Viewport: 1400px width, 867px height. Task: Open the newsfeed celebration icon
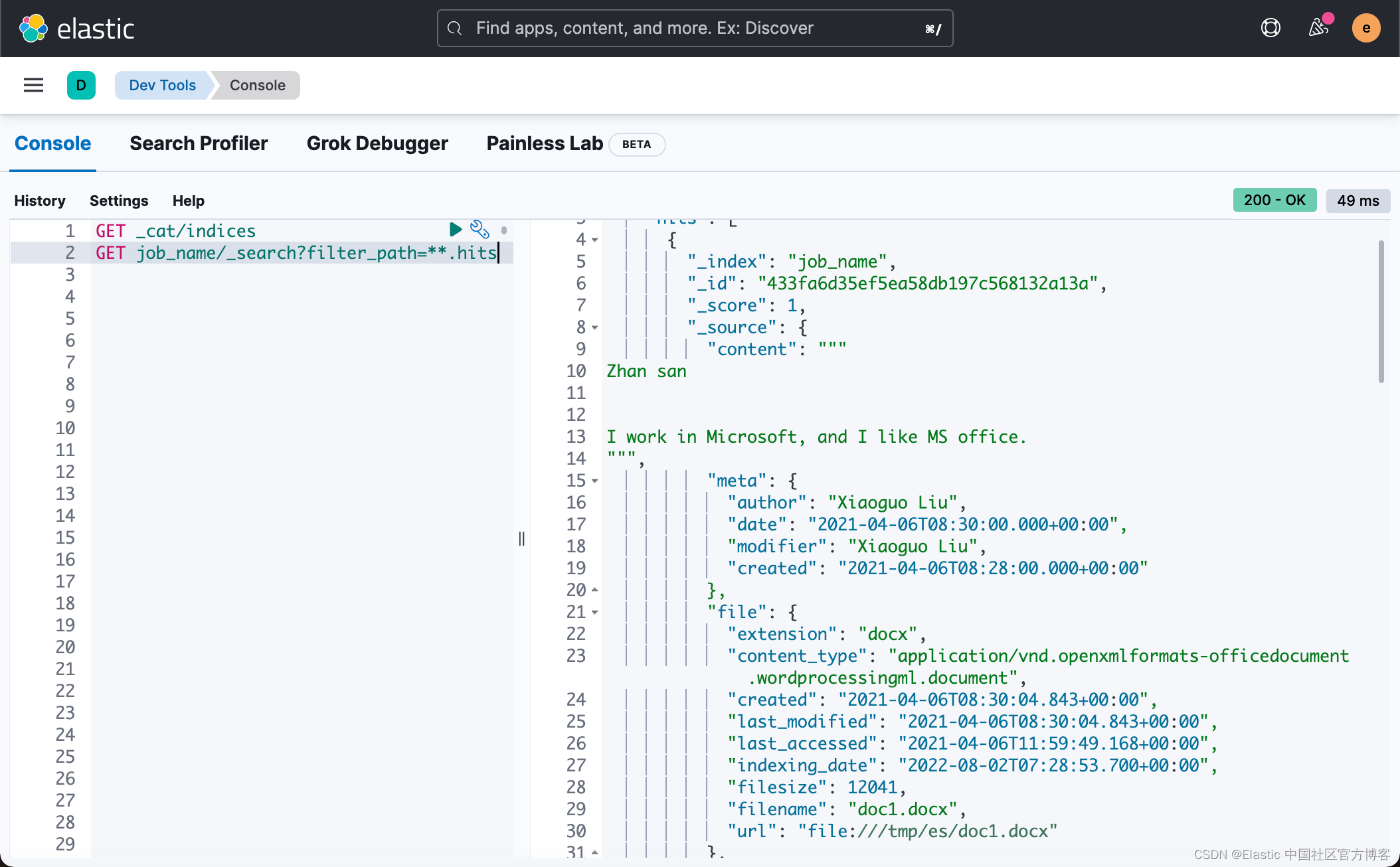(1318, 28)
